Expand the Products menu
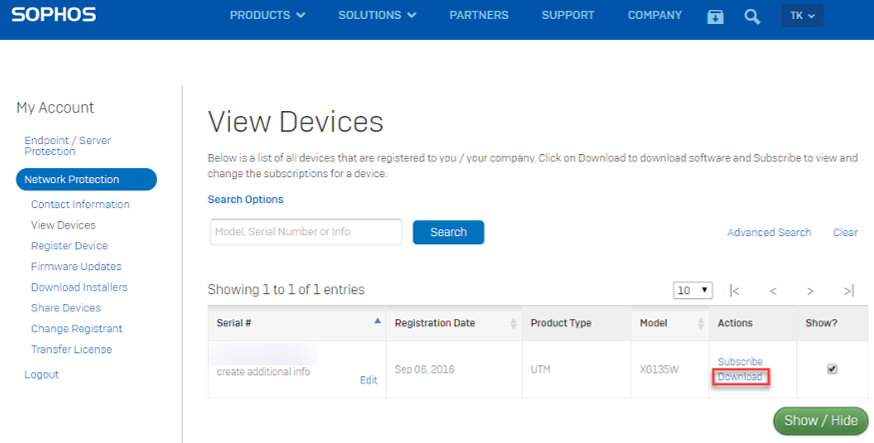Screen dimensions: 874x443 coord(267,16)
